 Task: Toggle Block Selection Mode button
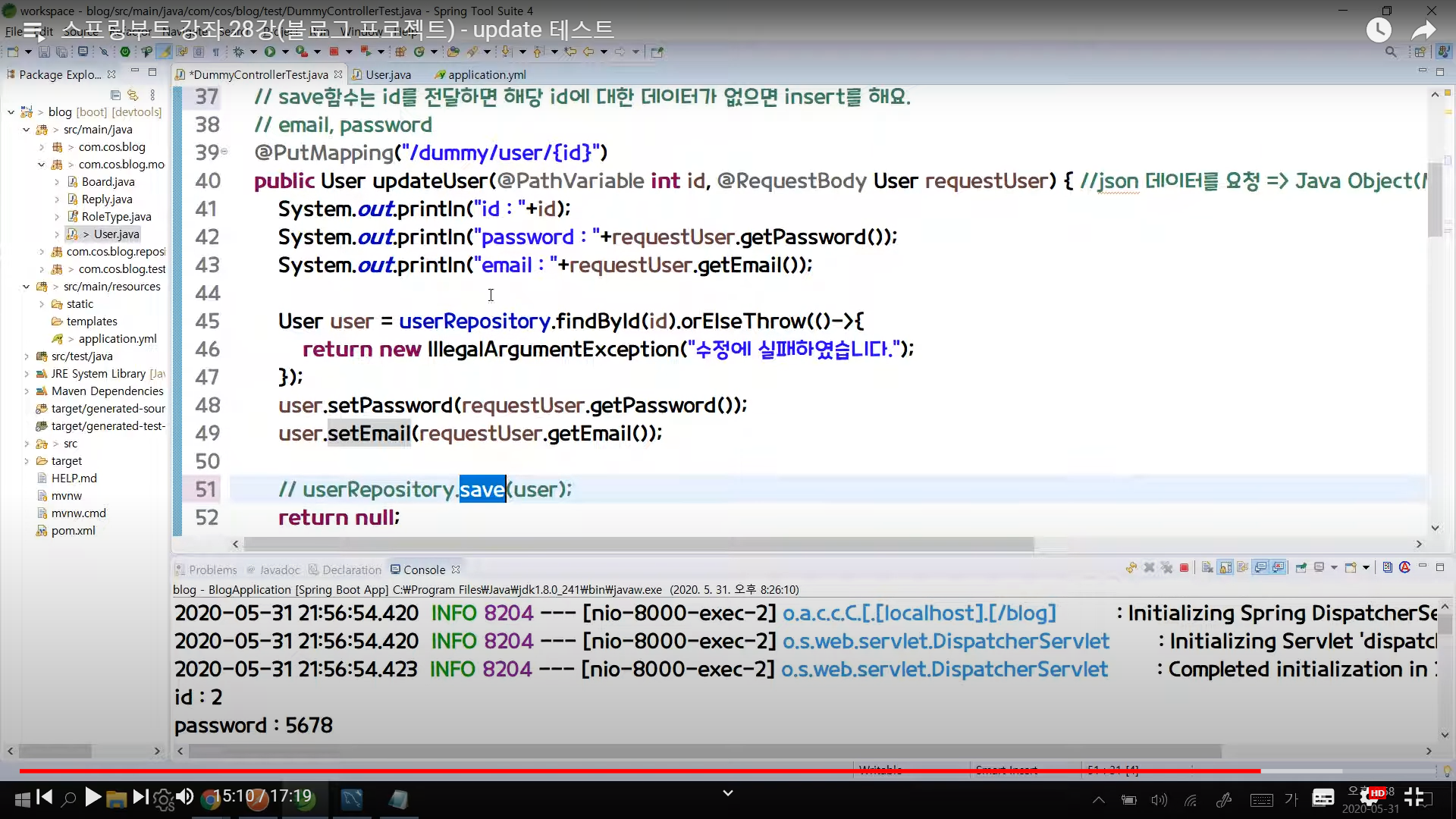coord(199,52)
